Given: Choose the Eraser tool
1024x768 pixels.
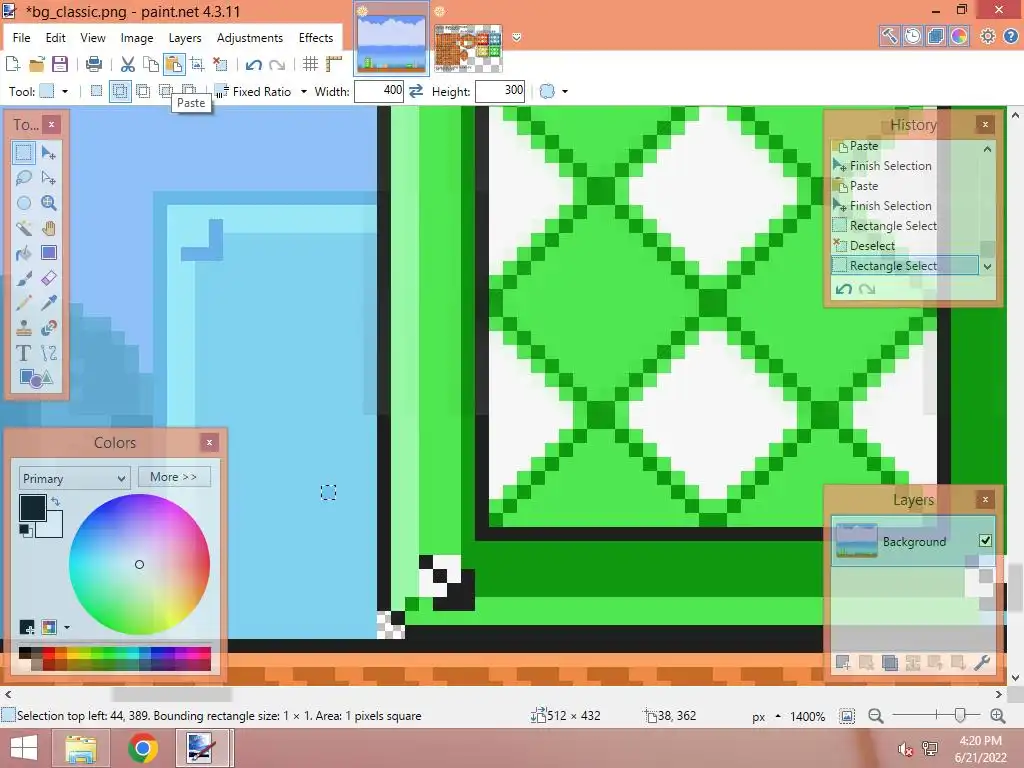Looking at the screenshot, I should click(49, 278).
